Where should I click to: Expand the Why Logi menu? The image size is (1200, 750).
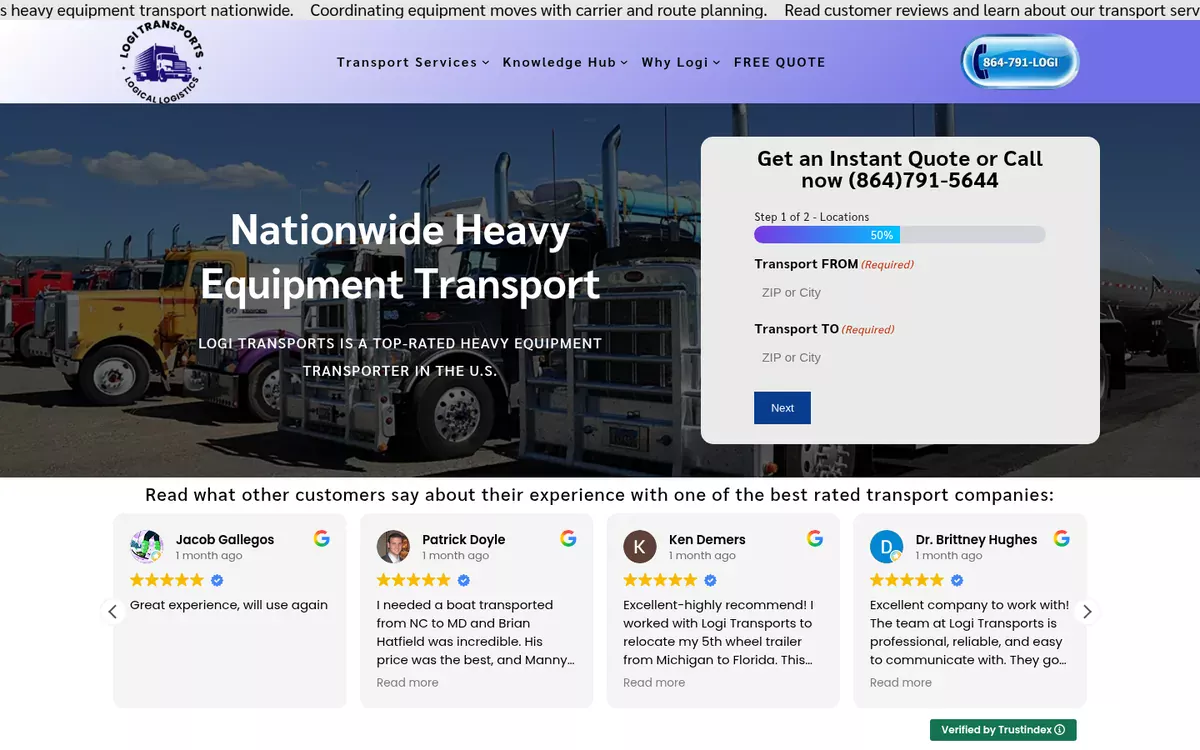681,62
